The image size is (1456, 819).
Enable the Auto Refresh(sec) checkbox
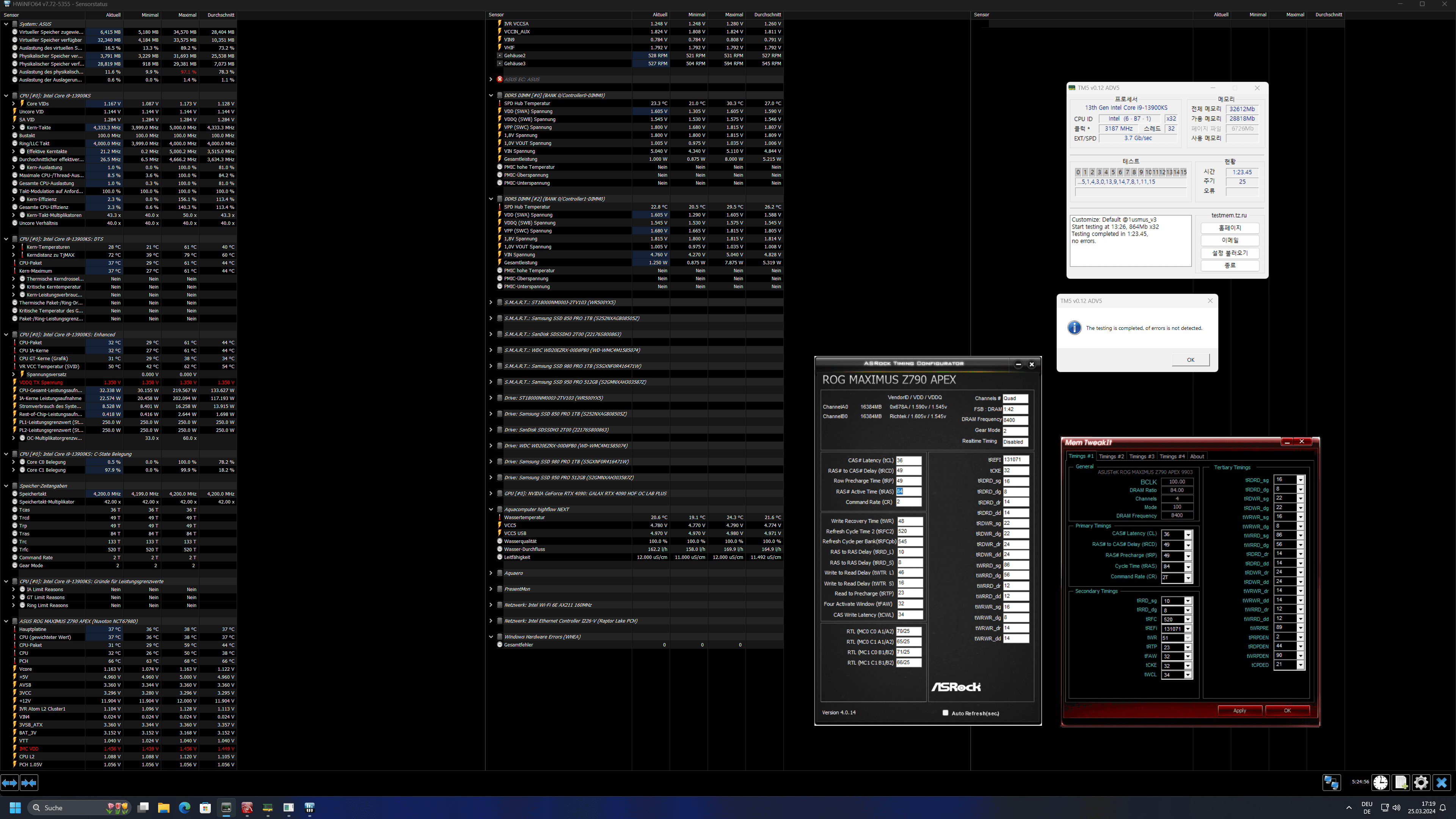click(945, 713)
